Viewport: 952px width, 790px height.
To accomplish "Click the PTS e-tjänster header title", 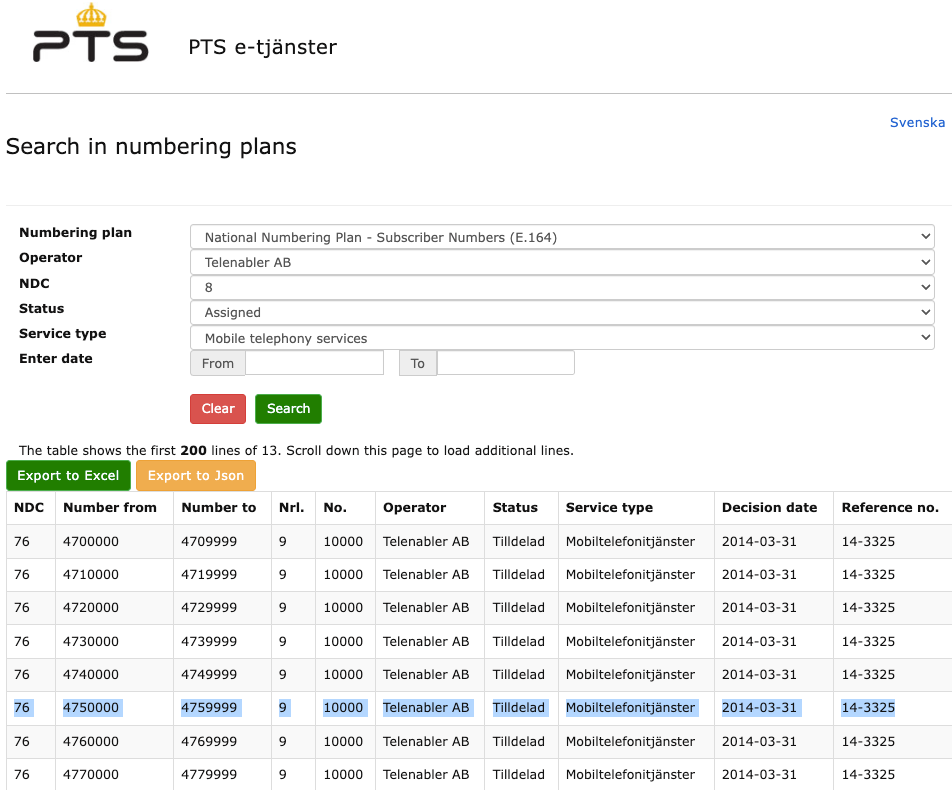I will point(262,47).
